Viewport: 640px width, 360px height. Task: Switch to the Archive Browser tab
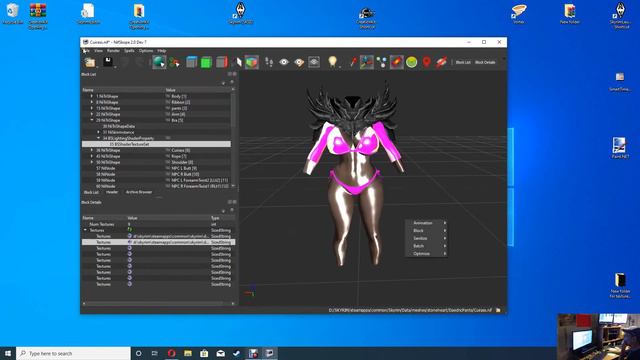click(x=139, y=192)
